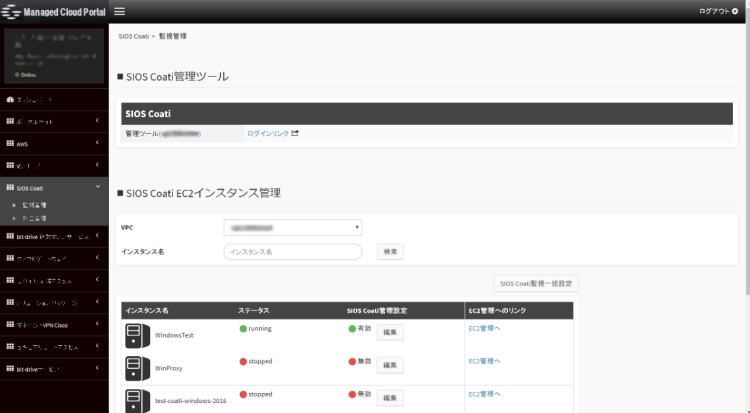Screen dimensions: 750x413
Task: Click the server icon for WindowsTest
Action: pyautogui.click(x=137, y=335)
